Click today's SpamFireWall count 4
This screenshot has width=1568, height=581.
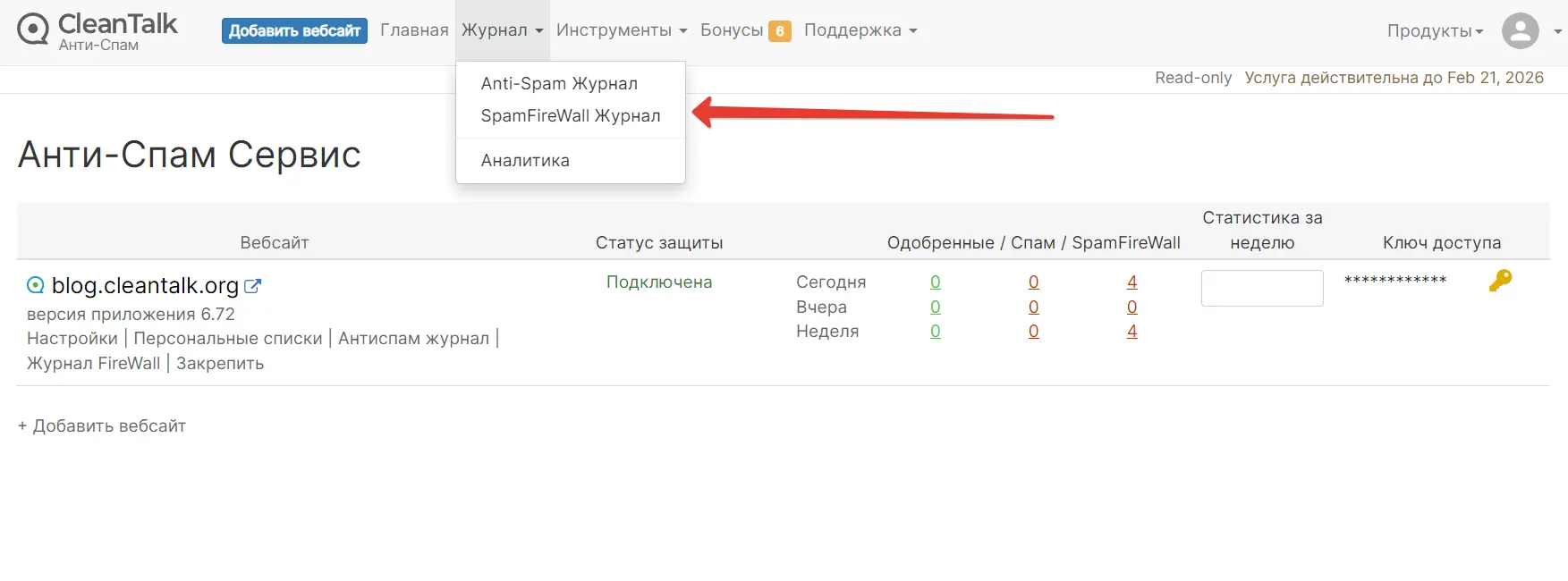[1132, 282]
